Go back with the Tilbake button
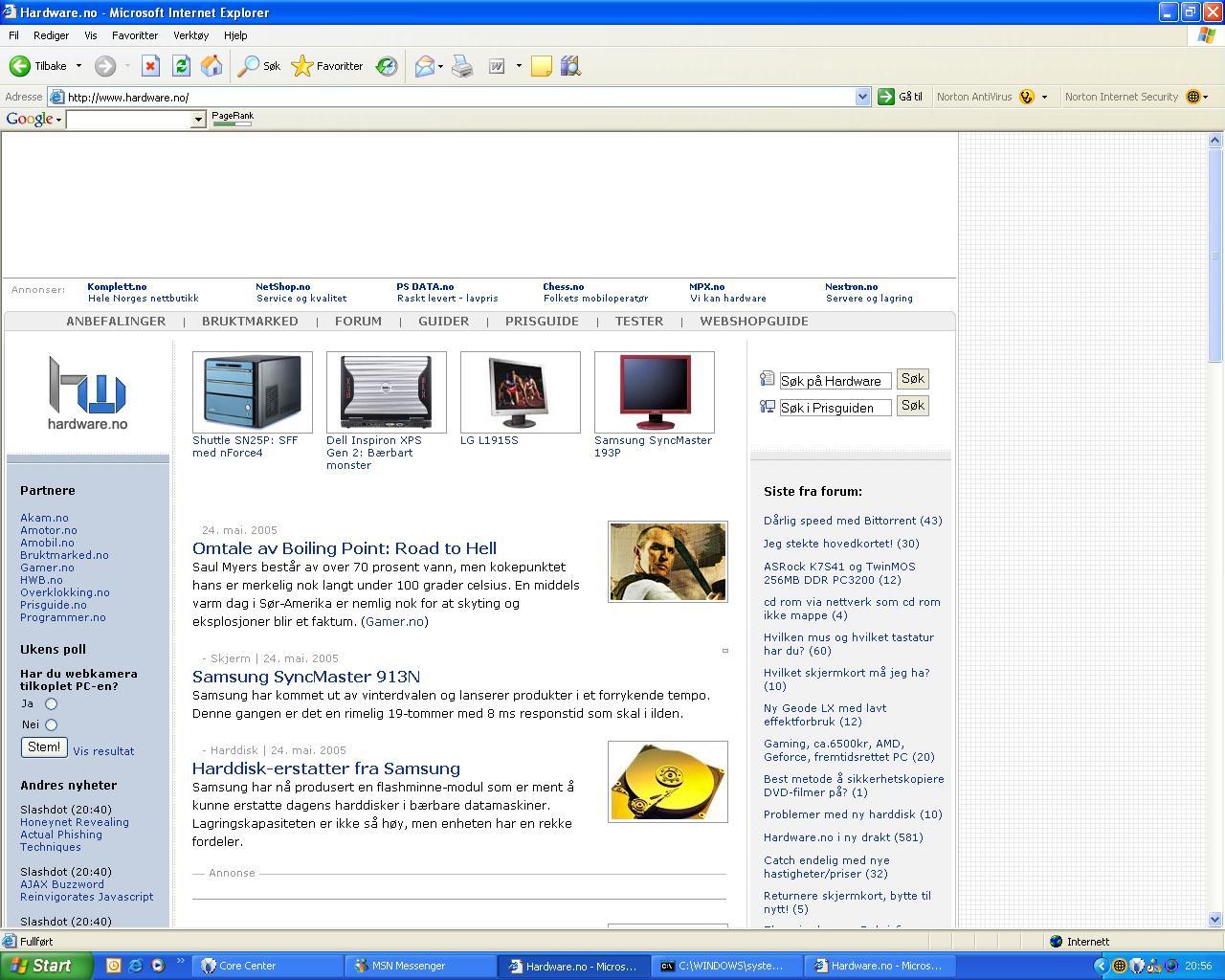 [38, 66]
